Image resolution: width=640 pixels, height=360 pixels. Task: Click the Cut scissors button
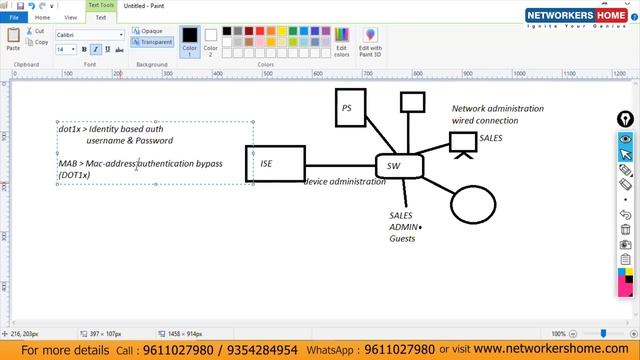coord(35,31)
